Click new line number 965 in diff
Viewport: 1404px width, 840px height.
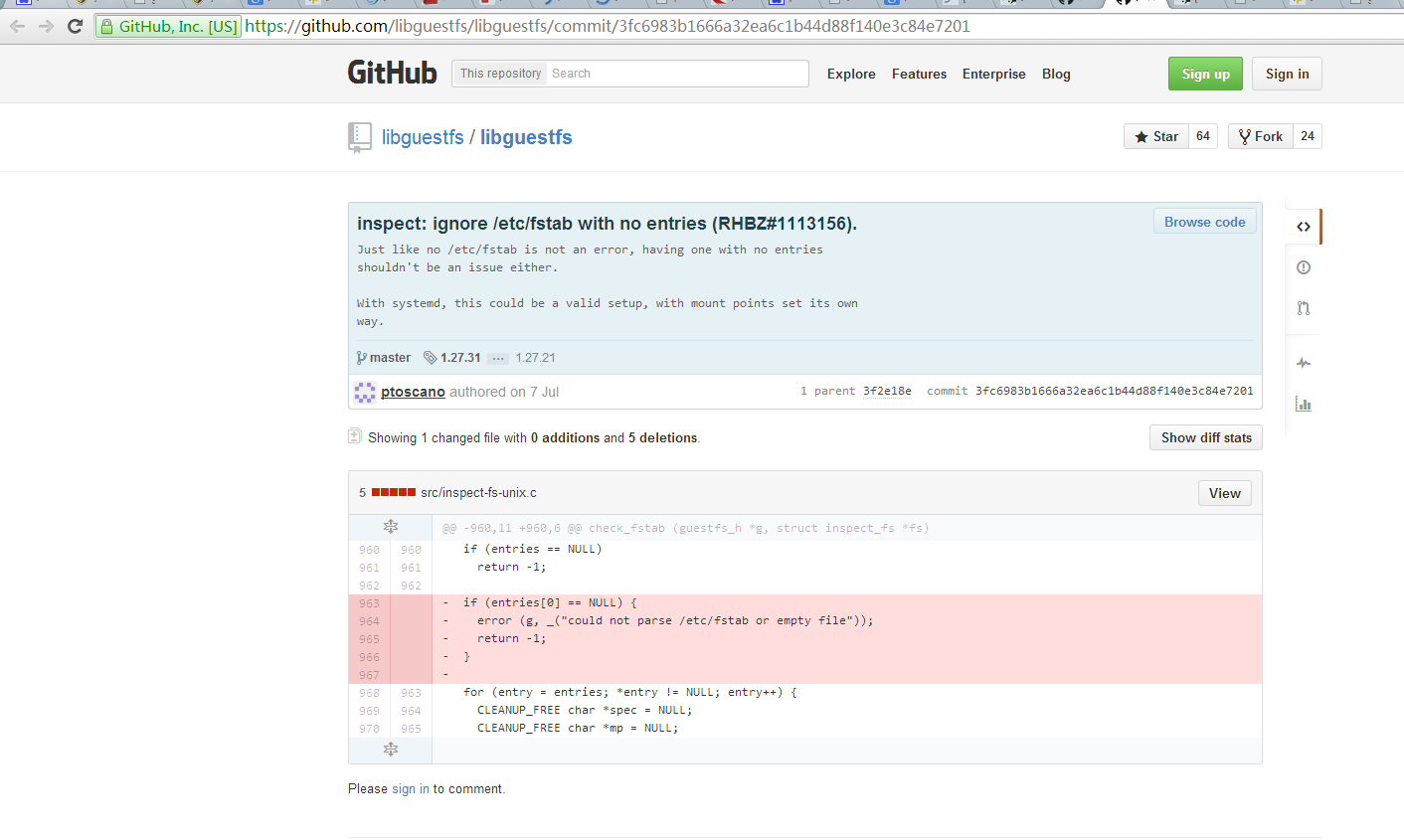pyautogui.click(x=411, y=729)
